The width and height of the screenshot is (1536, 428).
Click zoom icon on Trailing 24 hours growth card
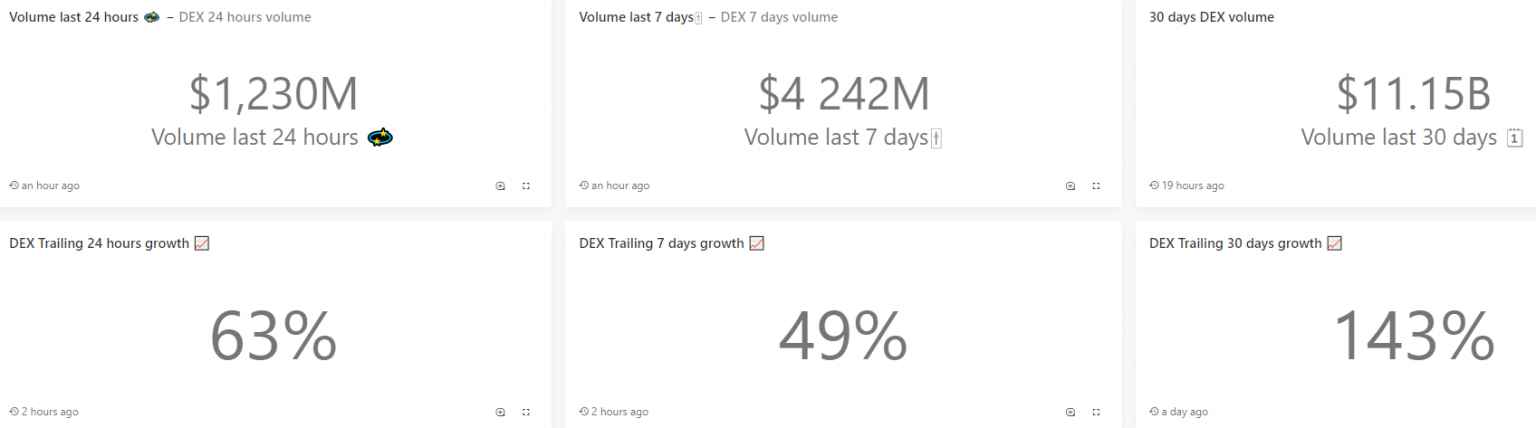[501, 412]
